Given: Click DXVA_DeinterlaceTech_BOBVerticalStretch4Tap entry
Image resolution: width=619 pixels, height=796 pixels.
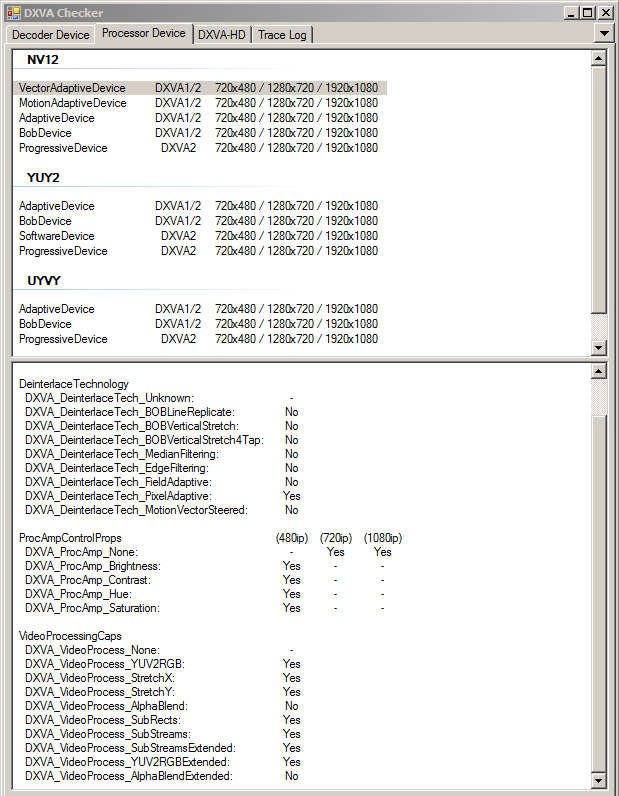Looking at the screenshot, I should coord(144,440).
